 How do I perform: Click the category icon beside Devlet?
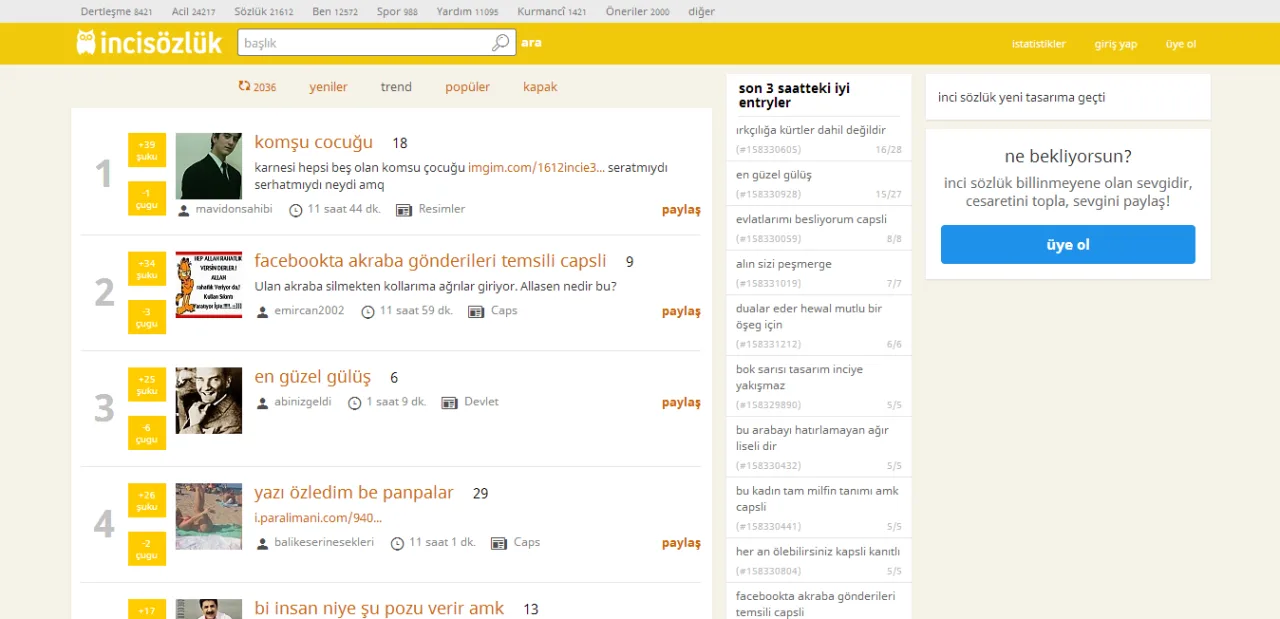click(x=450, y=403)
